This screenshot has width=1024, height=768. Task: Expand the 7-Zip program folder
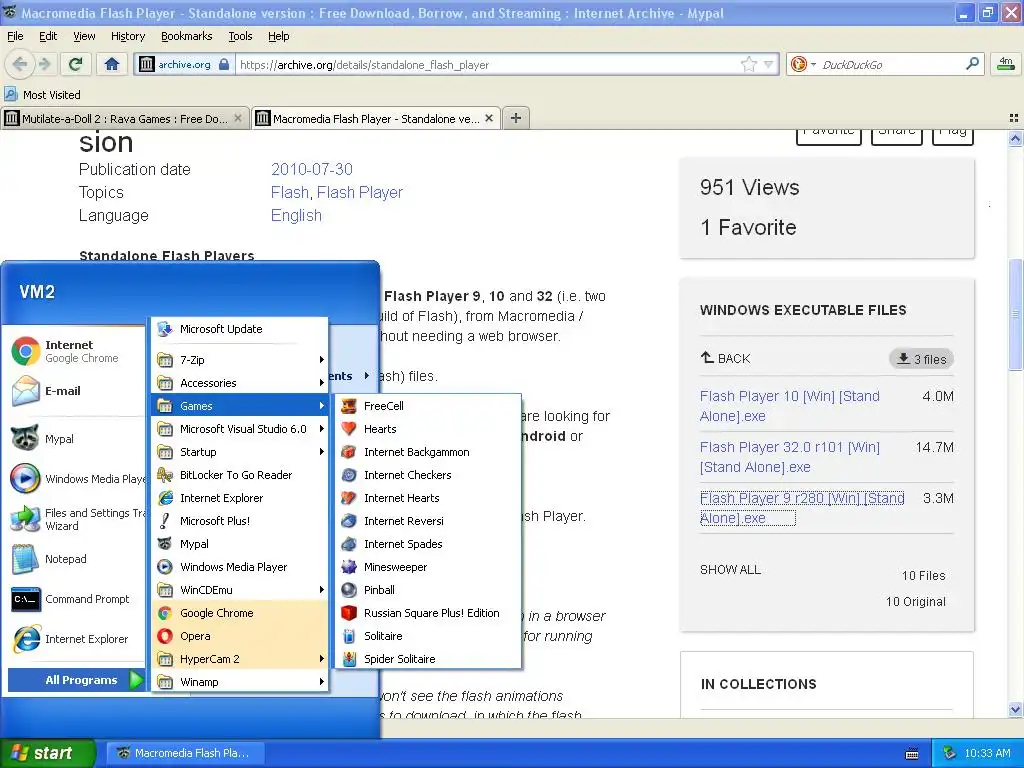coord(240,360)
